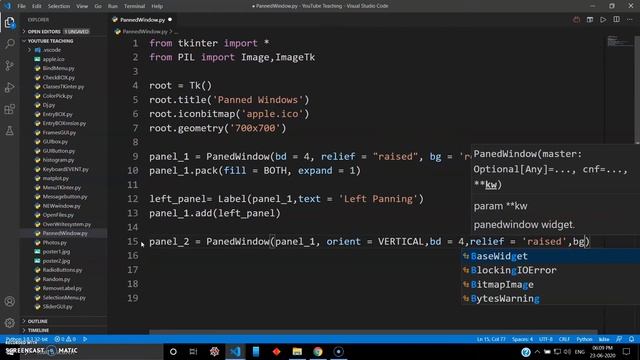Open the Selection menu

[59, 6]
